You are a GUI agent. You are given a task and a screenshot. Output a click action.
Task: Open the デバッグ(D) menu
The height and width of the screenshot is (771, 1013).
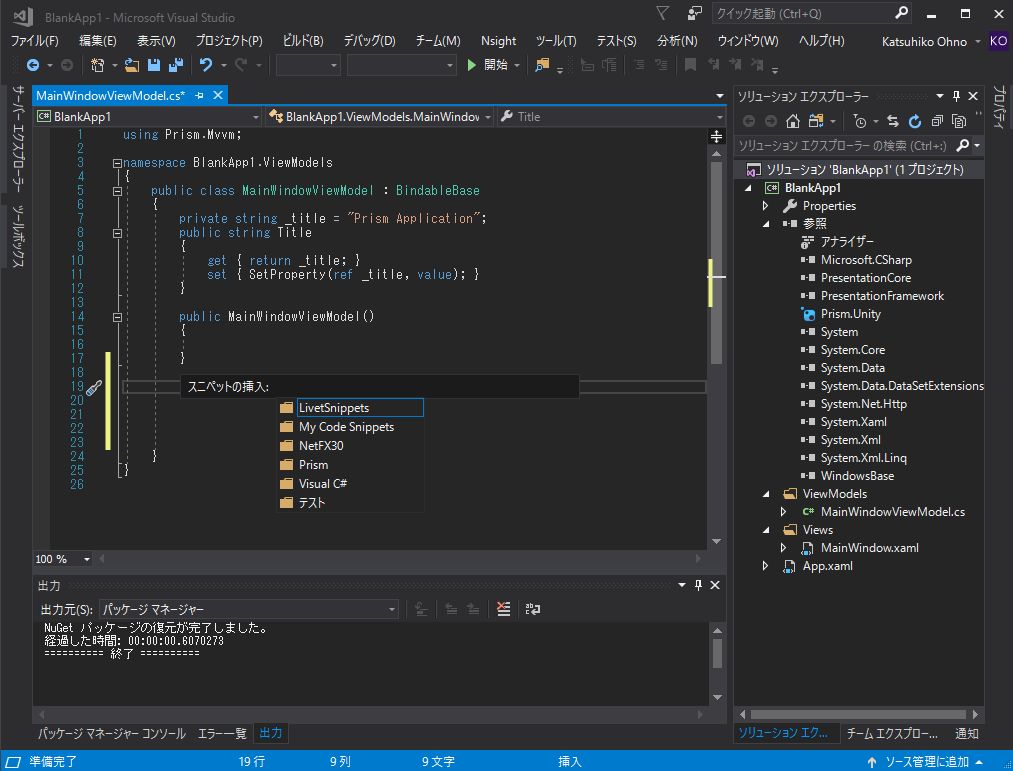[x=369, y=41]
